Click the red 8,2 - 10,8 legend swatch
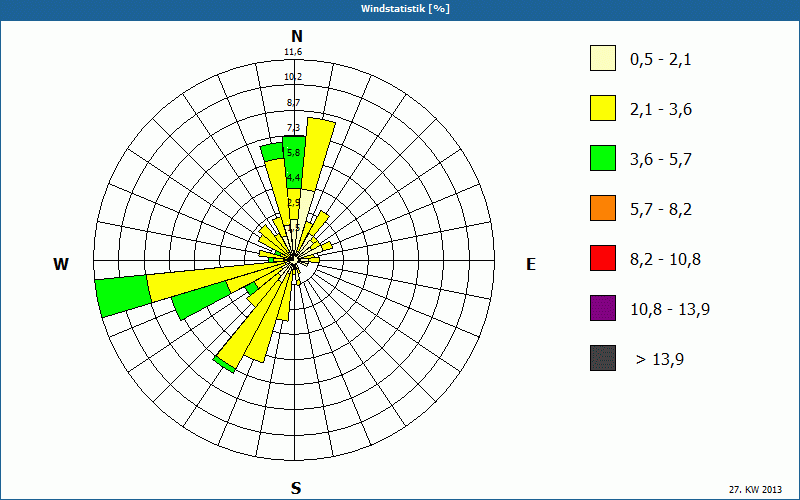 coord(603,258)
